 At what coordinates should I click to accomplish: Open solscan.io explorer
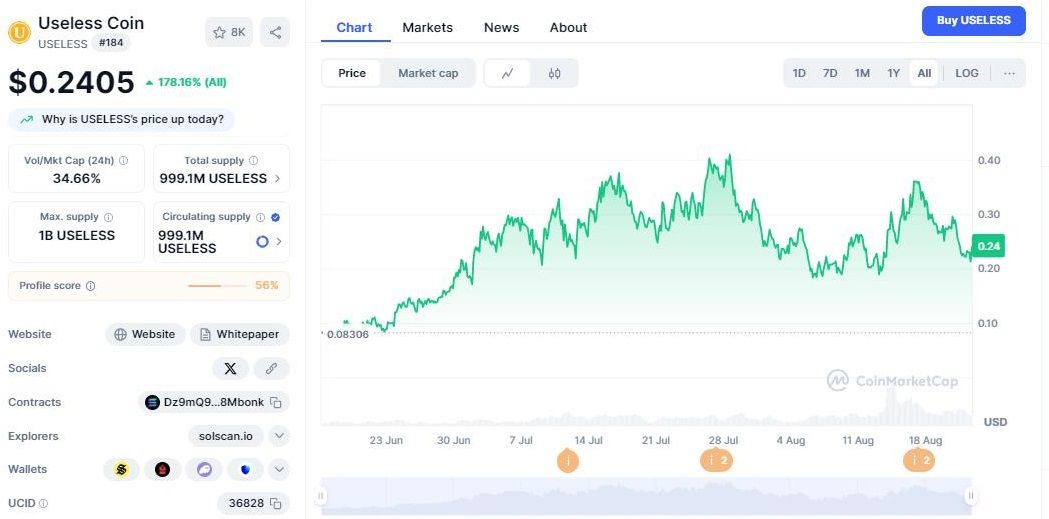pyautogui.click(x=225, y=436)
